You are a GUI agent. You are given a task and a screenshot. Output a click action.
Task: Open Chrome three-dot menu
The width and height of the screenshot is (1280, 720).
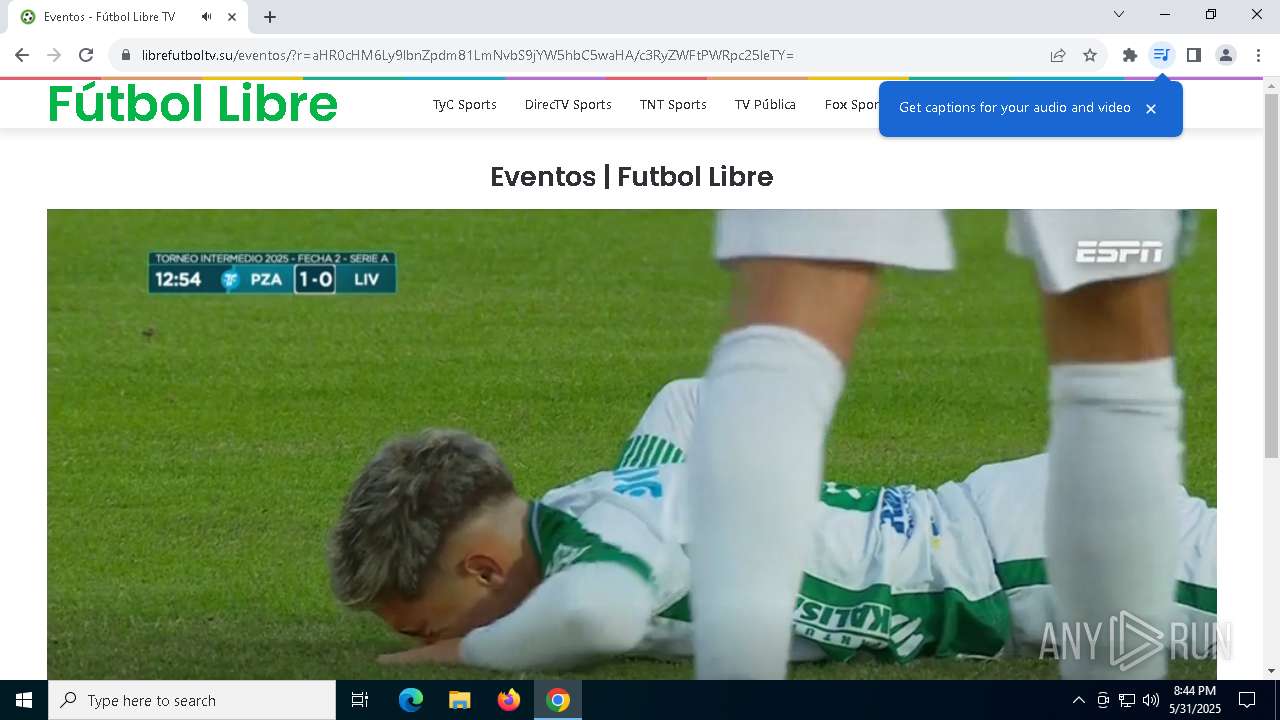pos(1258,55)
